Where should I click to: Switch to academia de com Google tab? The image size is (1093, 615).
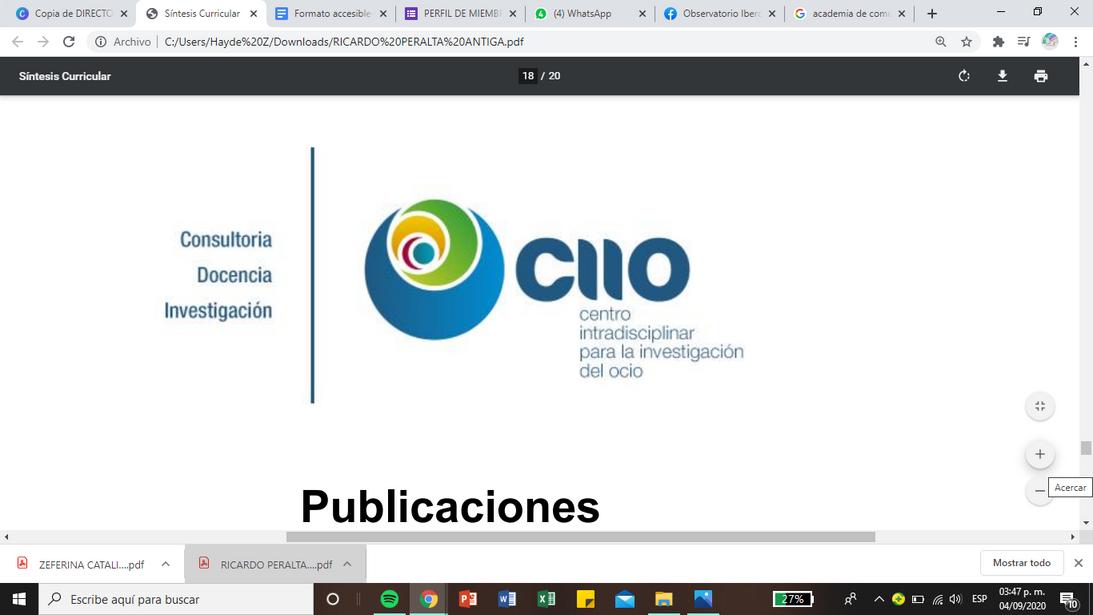pyautogui.click(x=849, y=13)
